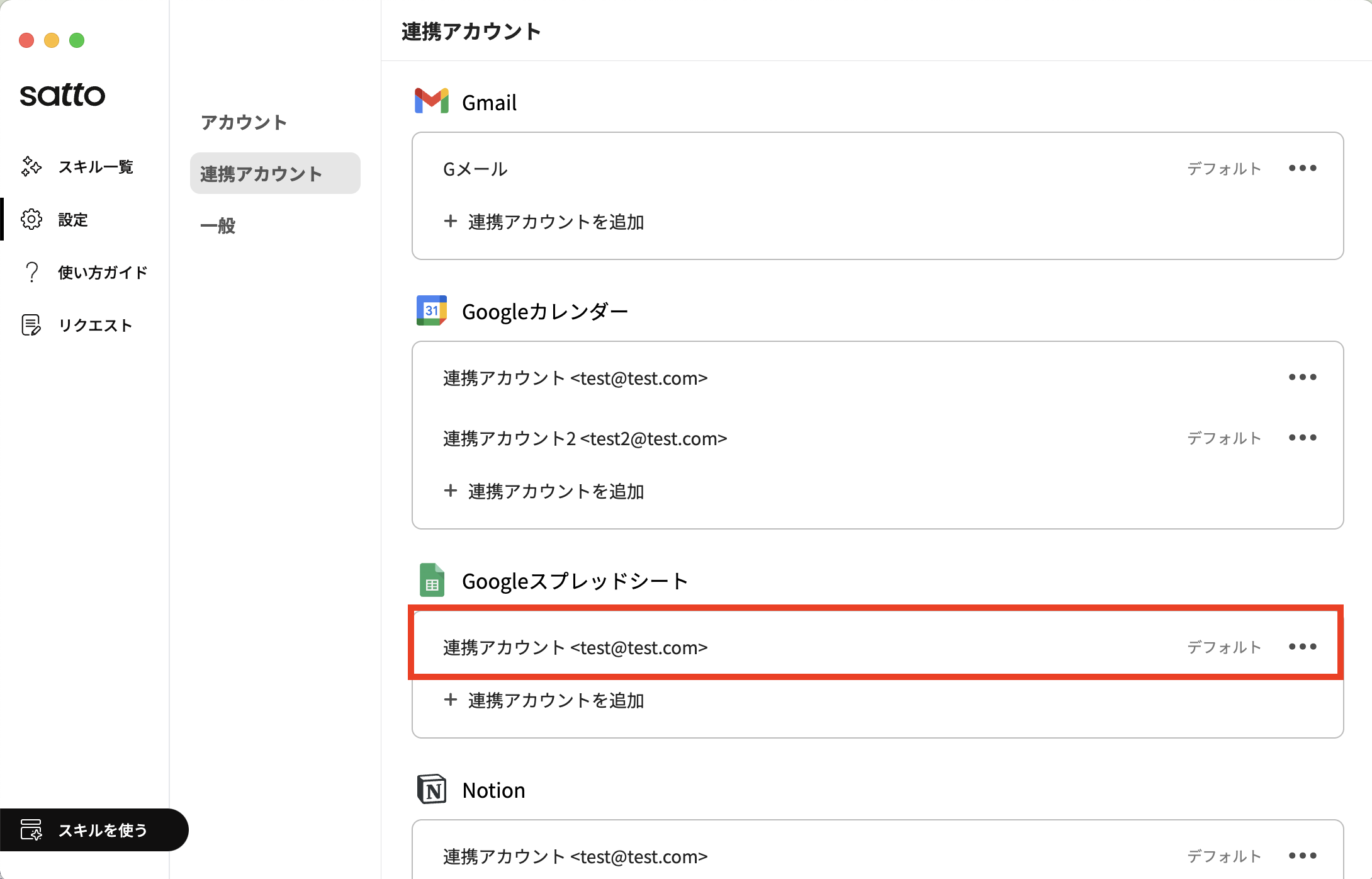This screenshot has height=879, width=1372.
Task: Click plus icon under Googleカレンダー section
Action: coord(450,491)
